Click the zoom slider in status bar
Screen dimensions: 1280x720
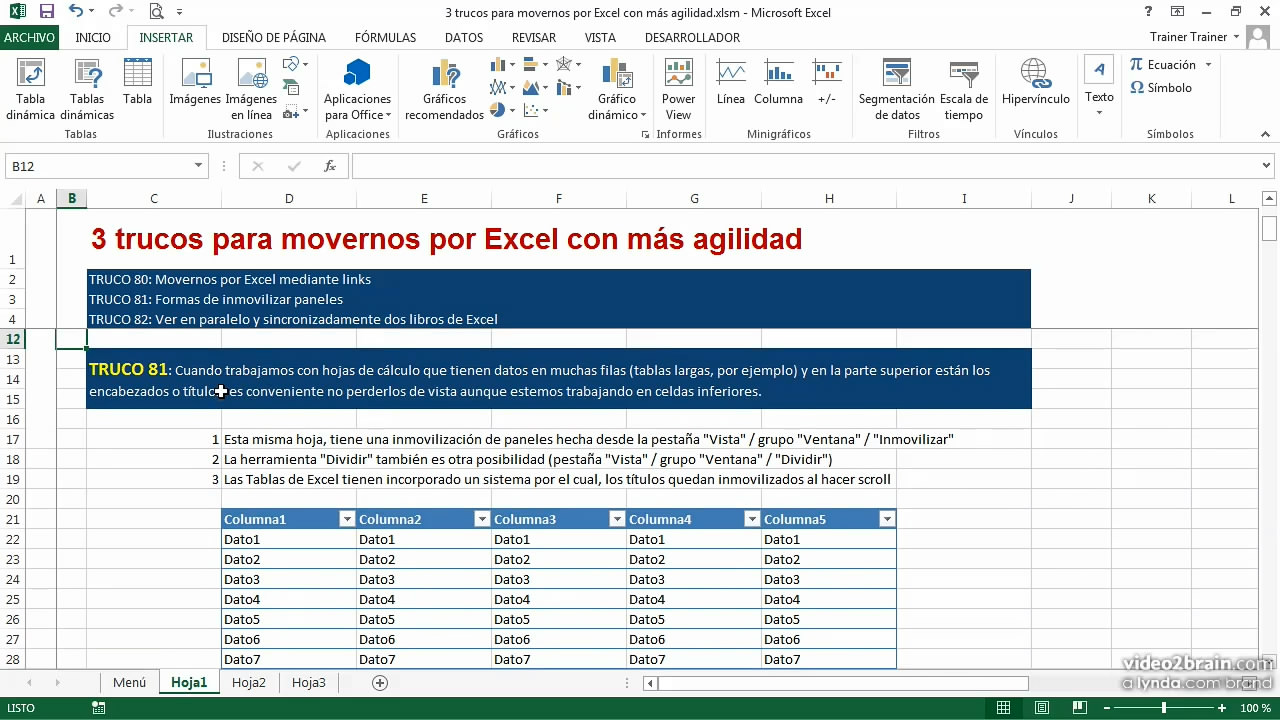click(x=1163, y=708)
